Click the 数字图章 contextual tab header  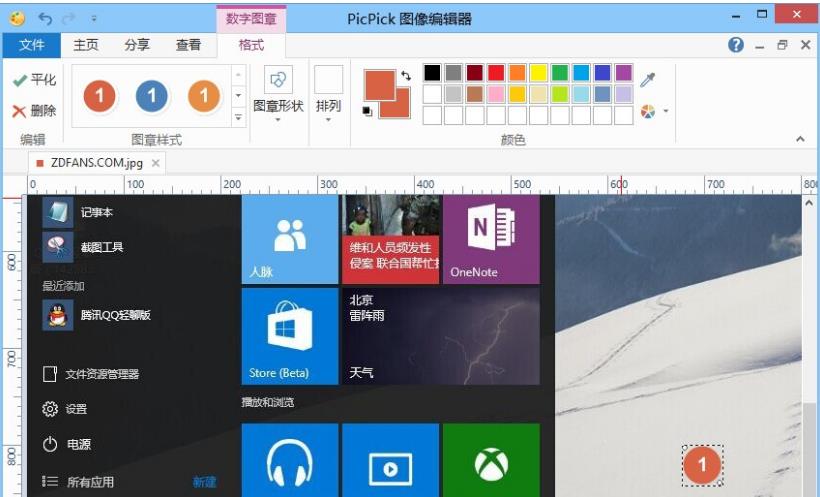(251, 19)
